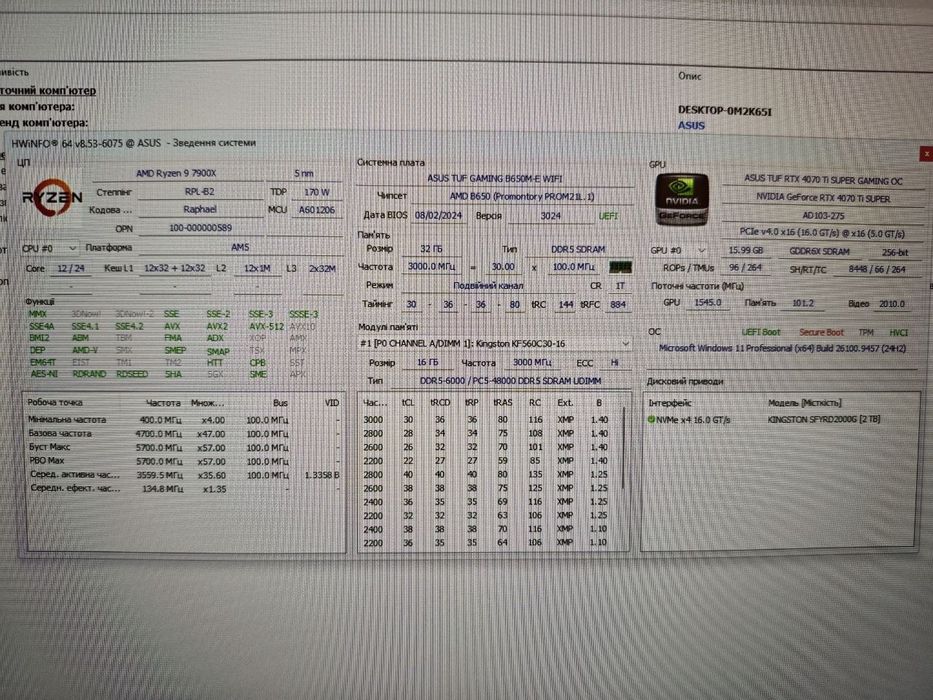Click the PCIe v4.0 x16 bus field
933x700 pixels.
point(823,233)
